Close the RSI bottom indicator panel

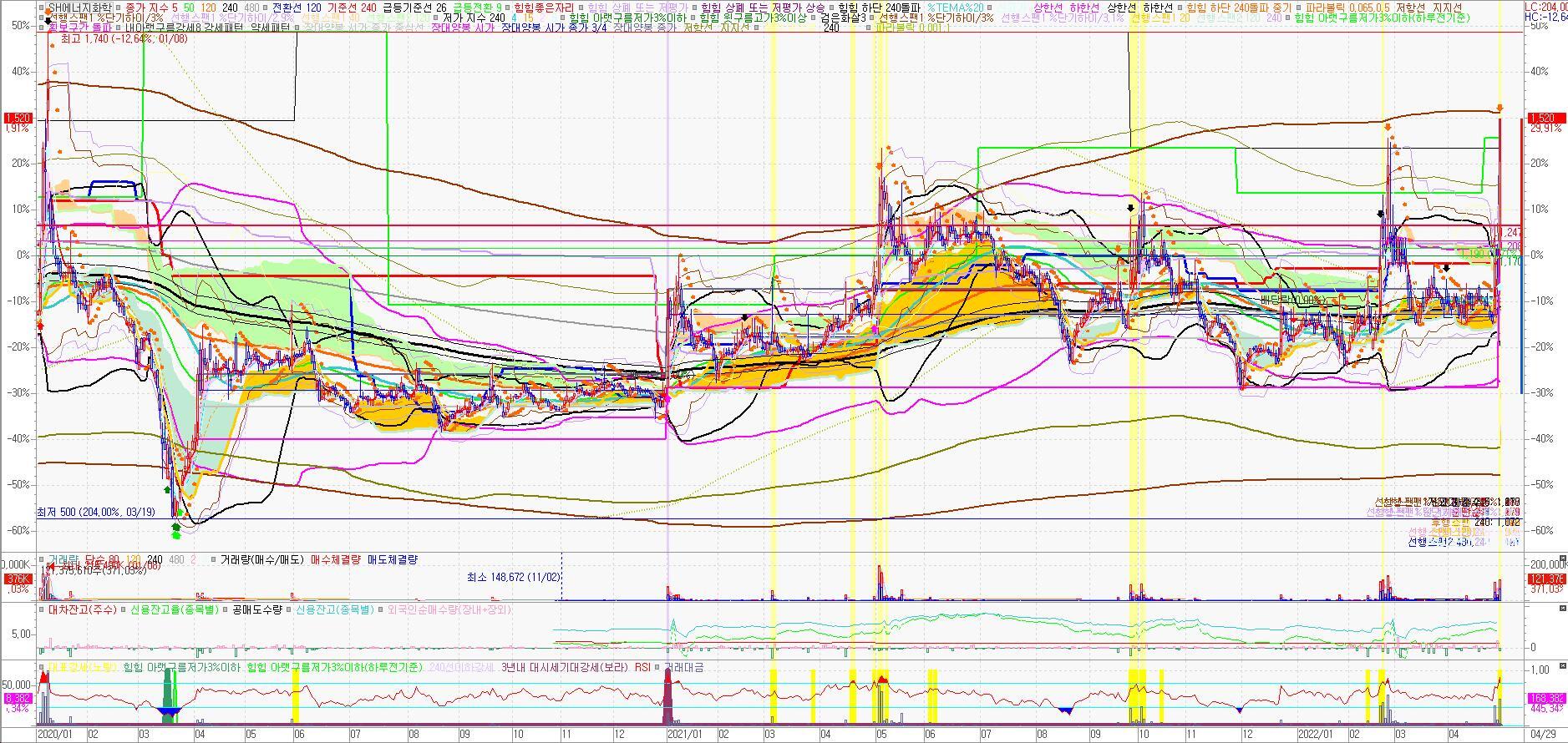(1562, 667)
